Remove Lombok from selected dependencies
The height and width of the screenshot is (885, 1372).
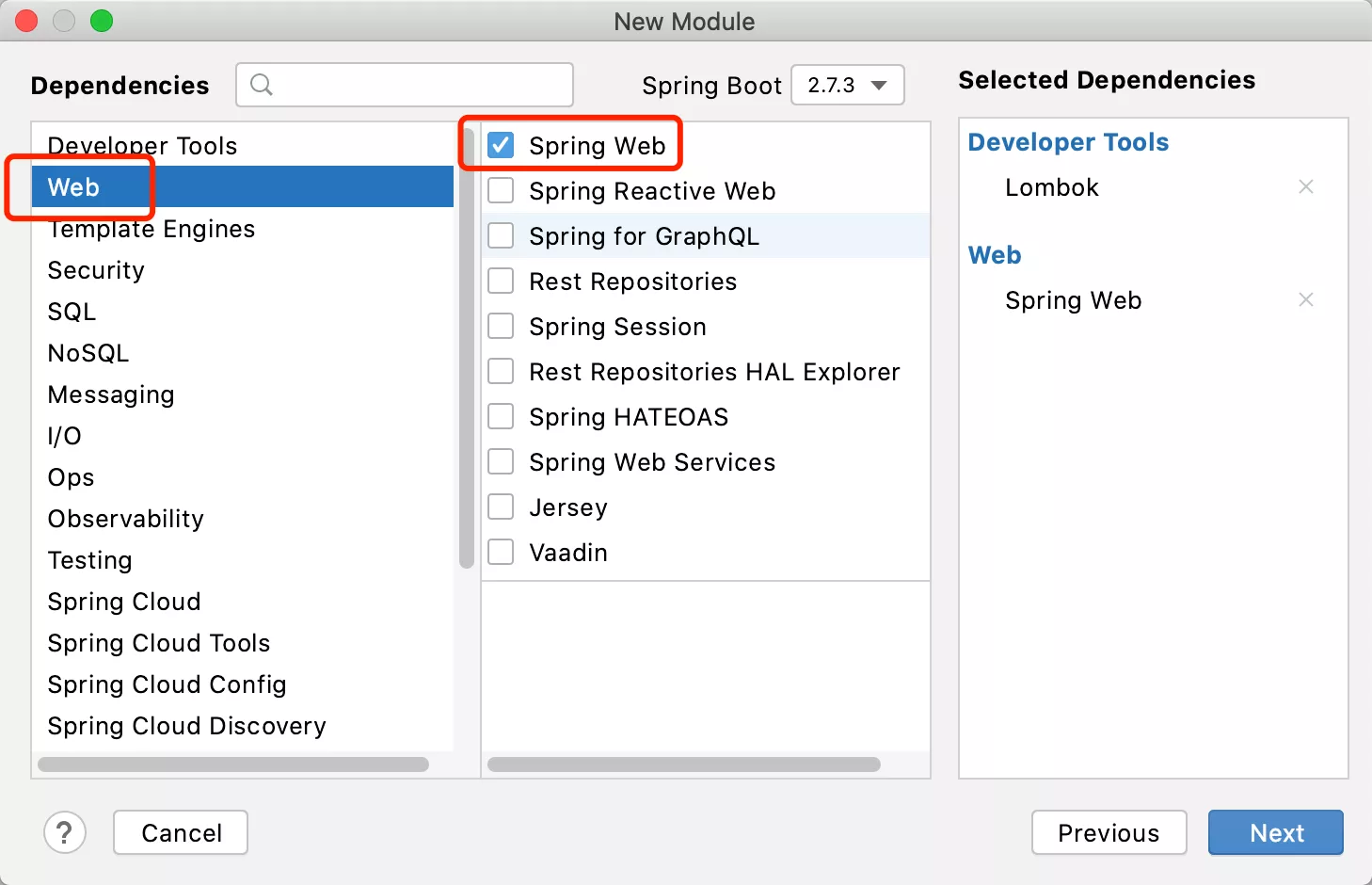coord(1306,186)
